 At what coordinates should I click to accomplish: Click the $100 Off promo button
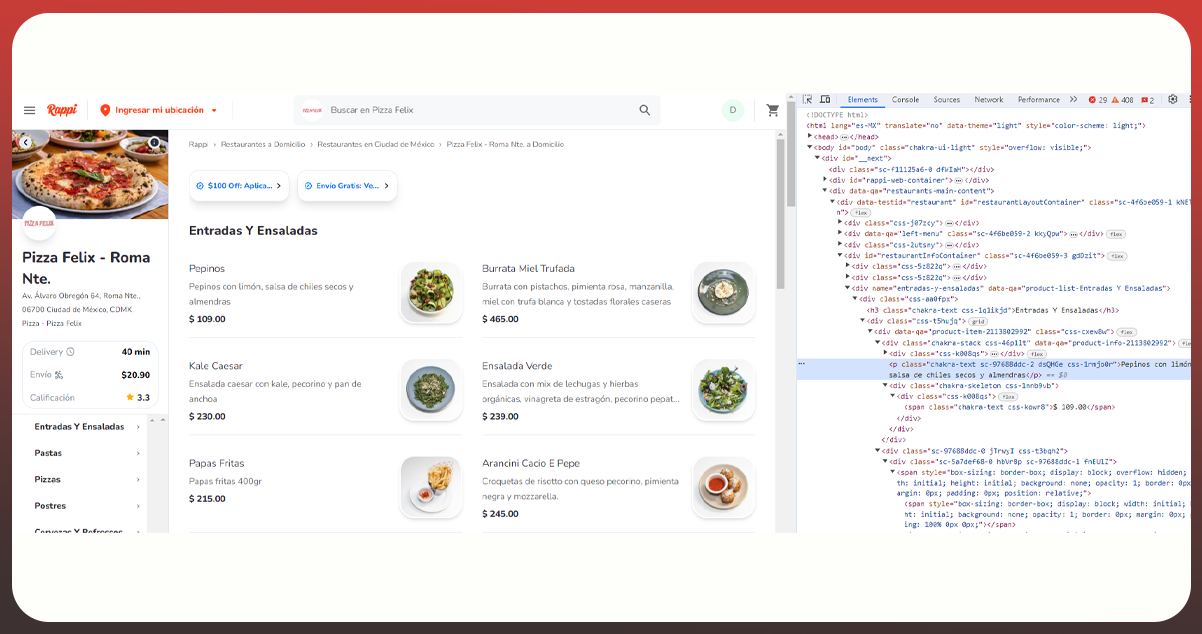[x=239, y=185]
